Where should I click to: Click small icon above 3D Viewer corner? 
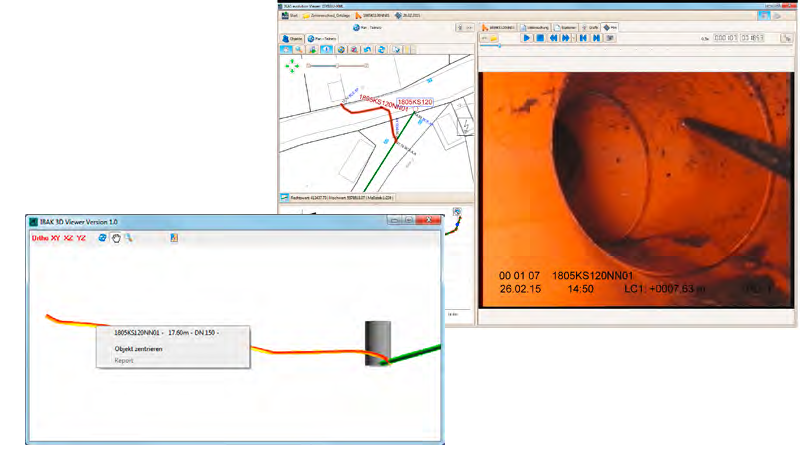457,211
